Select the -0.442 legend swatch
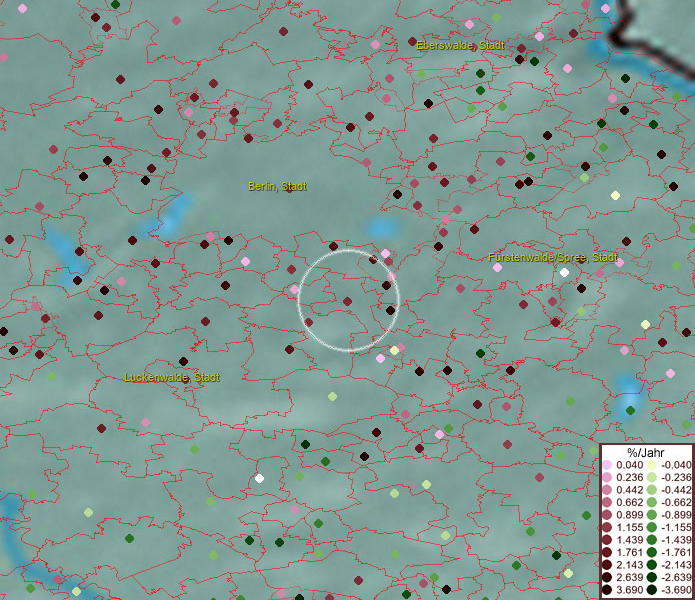 (x=652, y=490)
